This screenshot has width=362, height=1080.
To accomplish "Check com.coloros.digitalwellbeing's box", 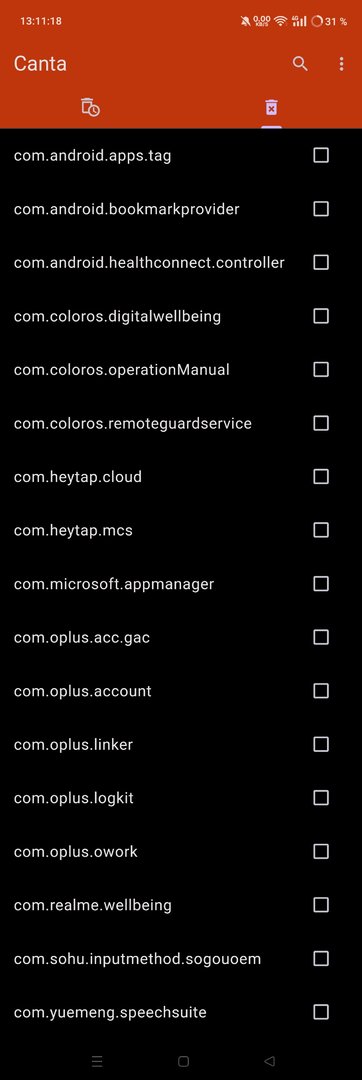I will (321, 316).
